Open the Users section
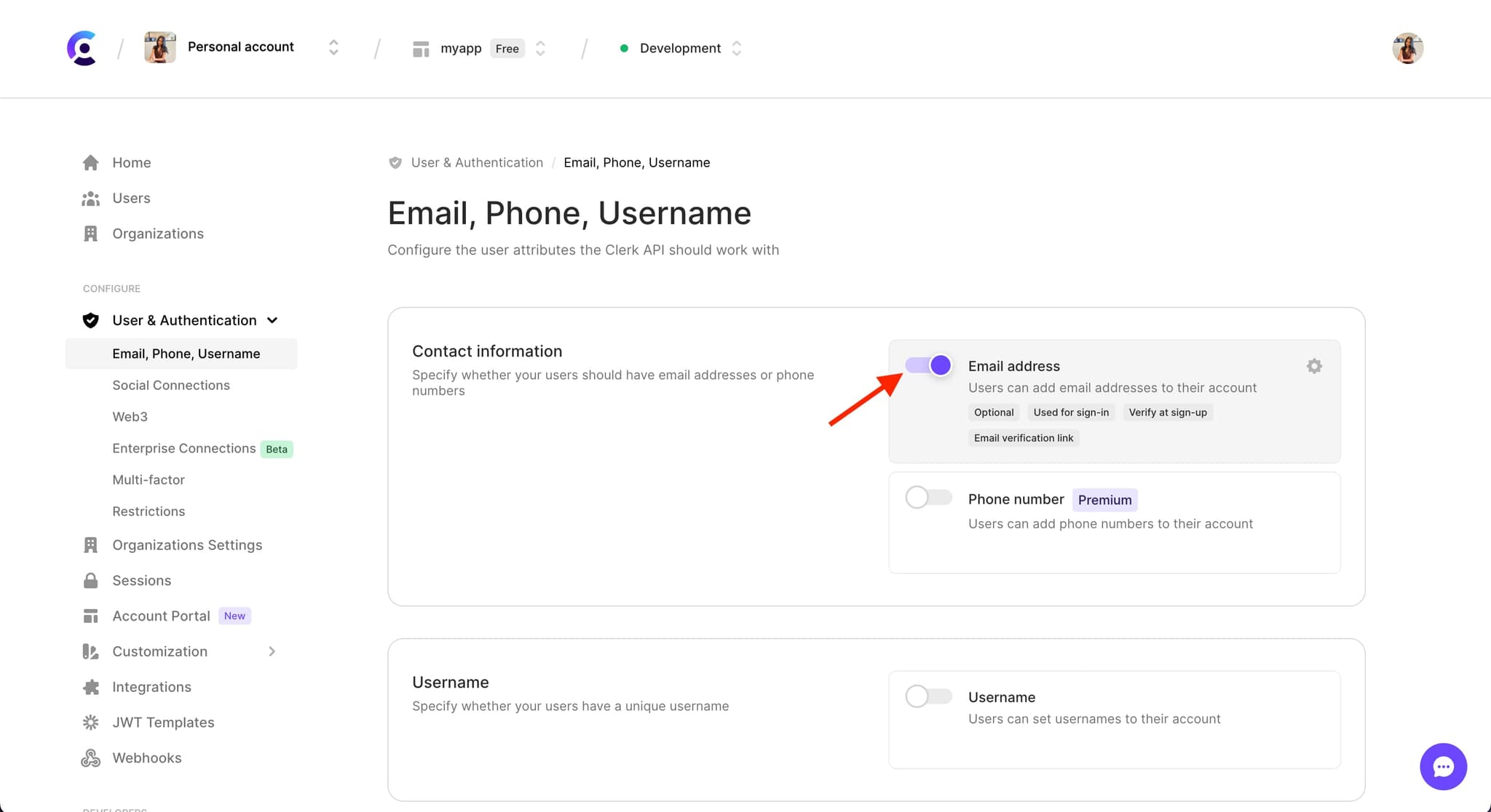 coord(131,198)
